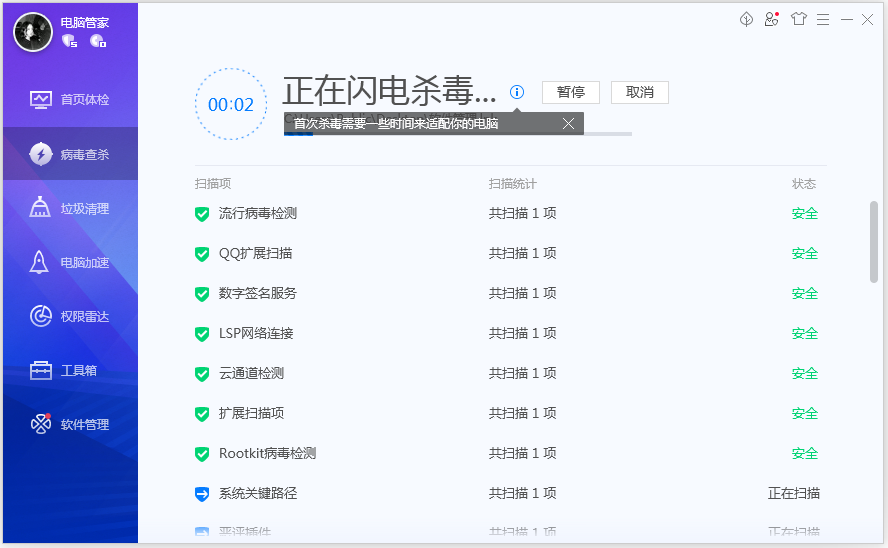Screen dimensions: 888x548
Task: Open 垃圾清理 broom icon
Action: coord(40,207)
